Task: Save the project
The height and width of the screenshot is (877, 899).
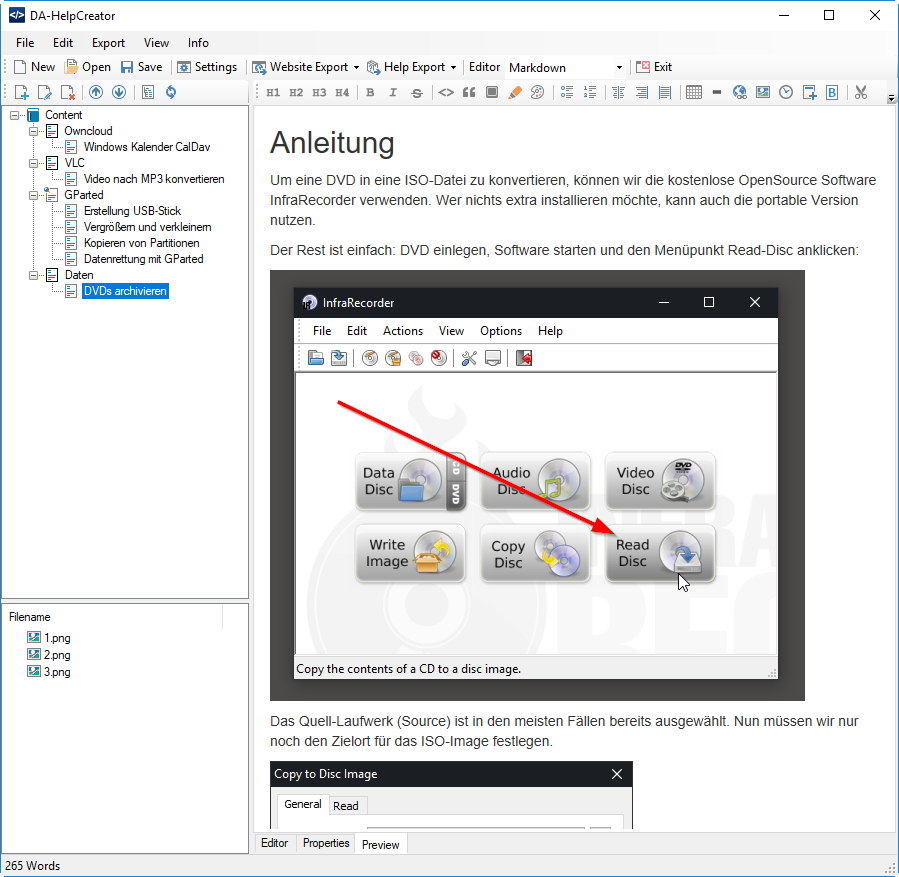Action: pos(142,67)
